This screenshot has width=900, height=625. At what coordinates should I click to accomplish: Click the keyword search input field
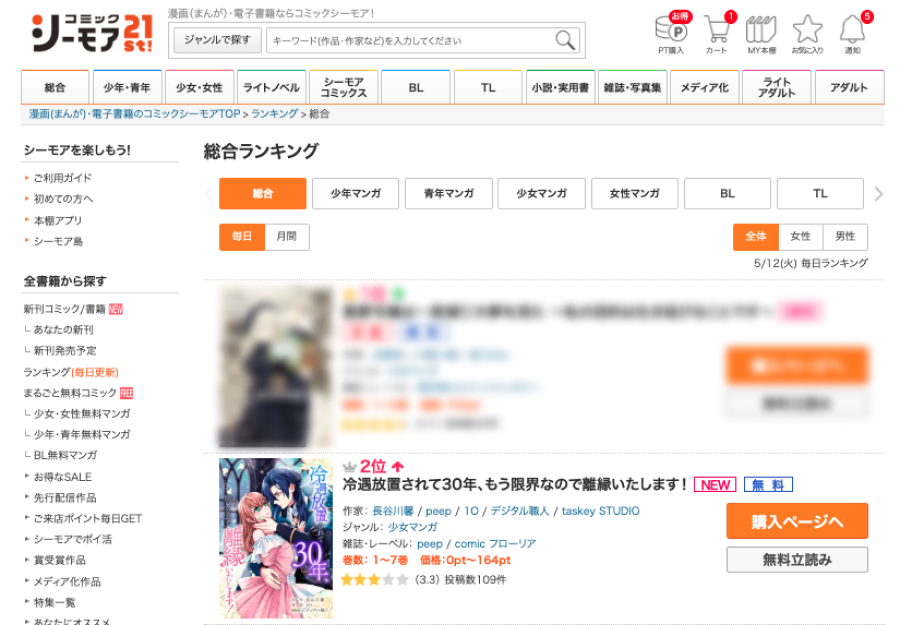(422, 41)
